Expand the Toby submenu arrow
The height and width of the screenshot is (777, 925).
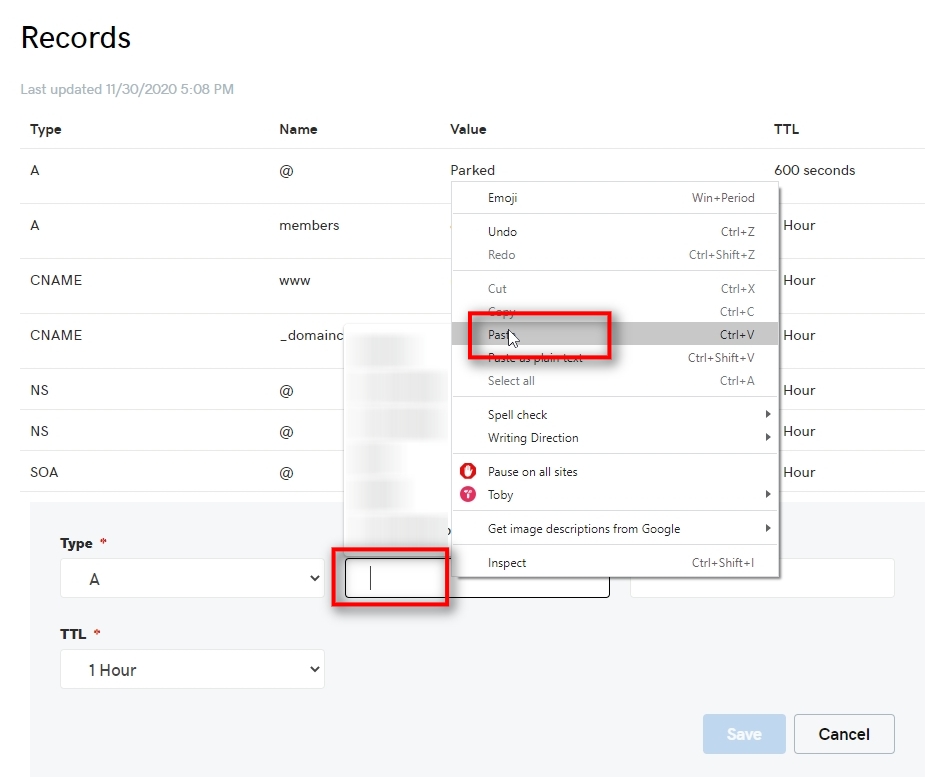(767, 494)
